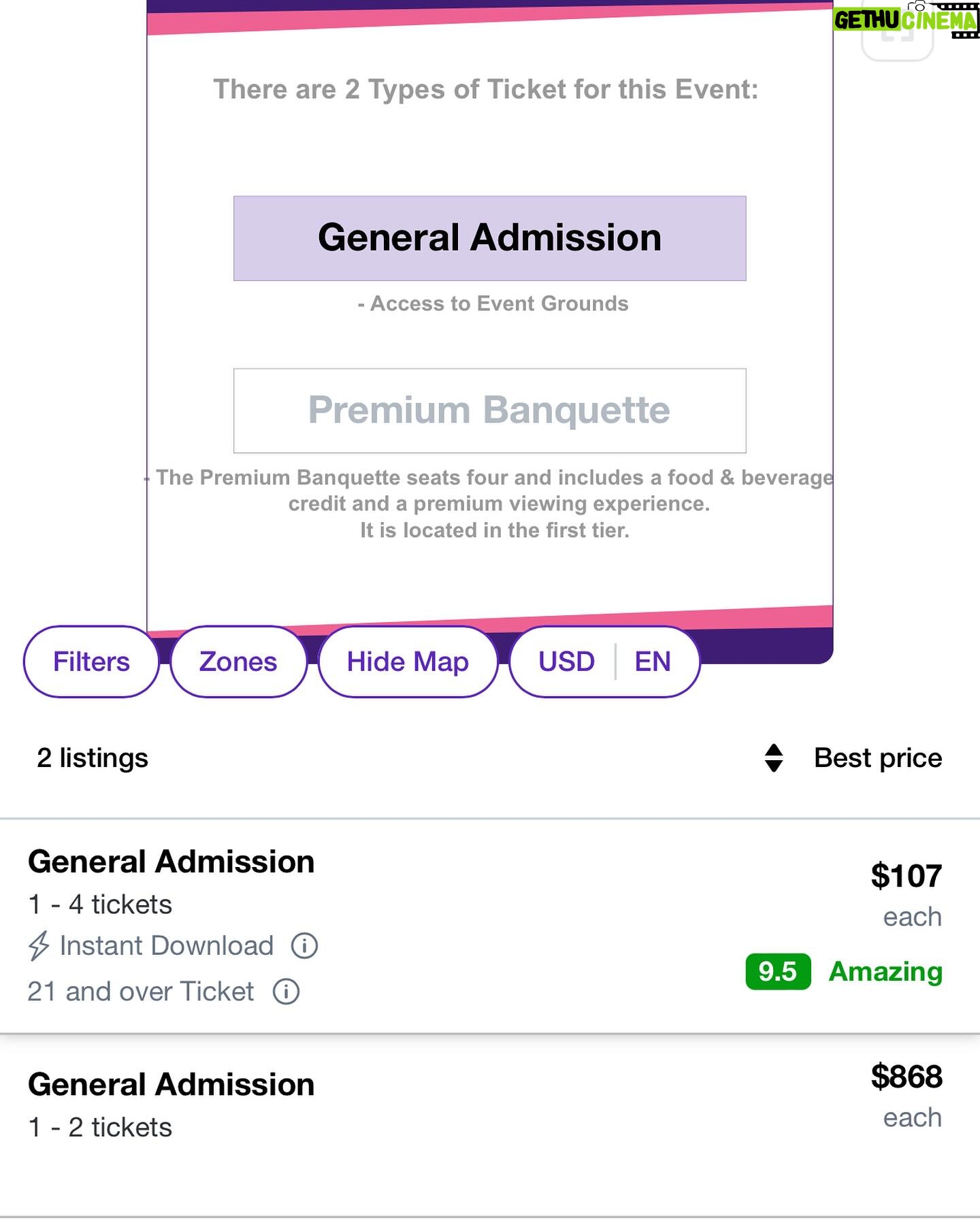Open the Filters menu

[x=91, y=661]
